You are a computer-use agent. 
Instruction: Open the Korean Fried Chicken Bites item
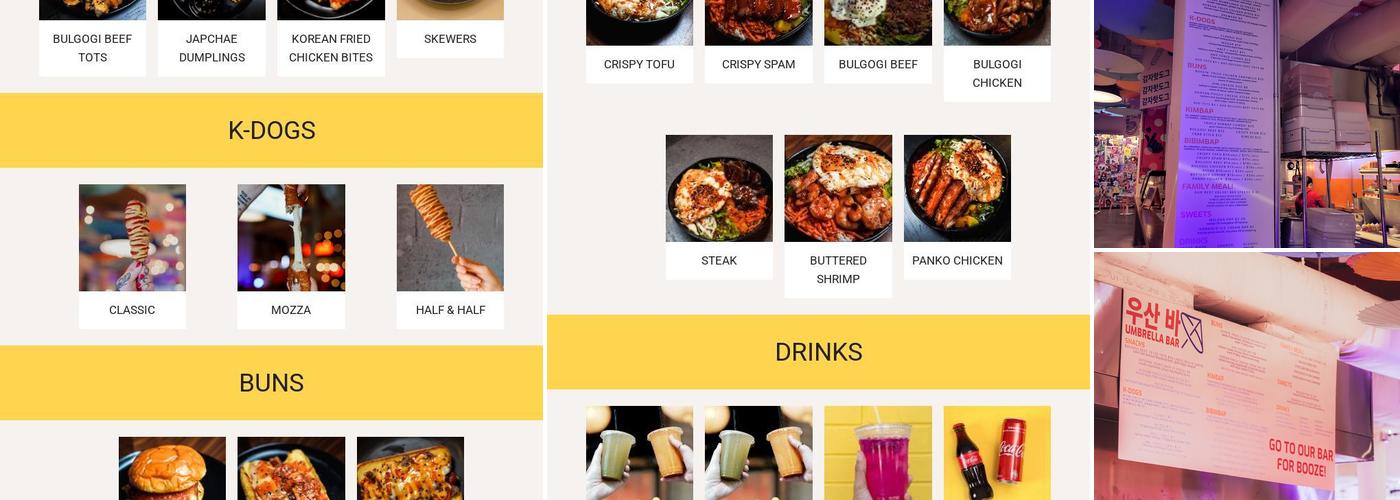coord(331,48)
